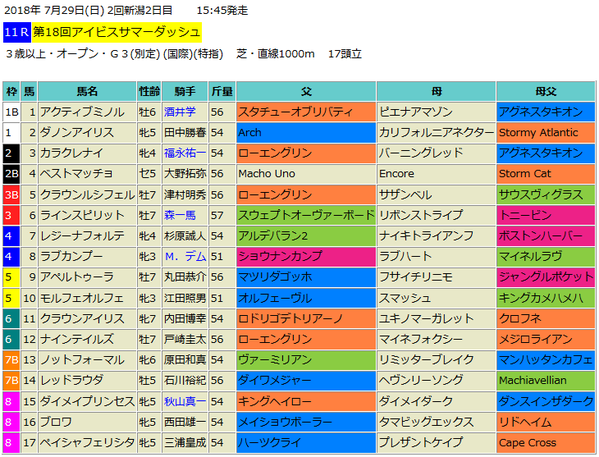Click the 母 column header
The width and height of the screenshot is (599, 457).
[x=436, y=91]
